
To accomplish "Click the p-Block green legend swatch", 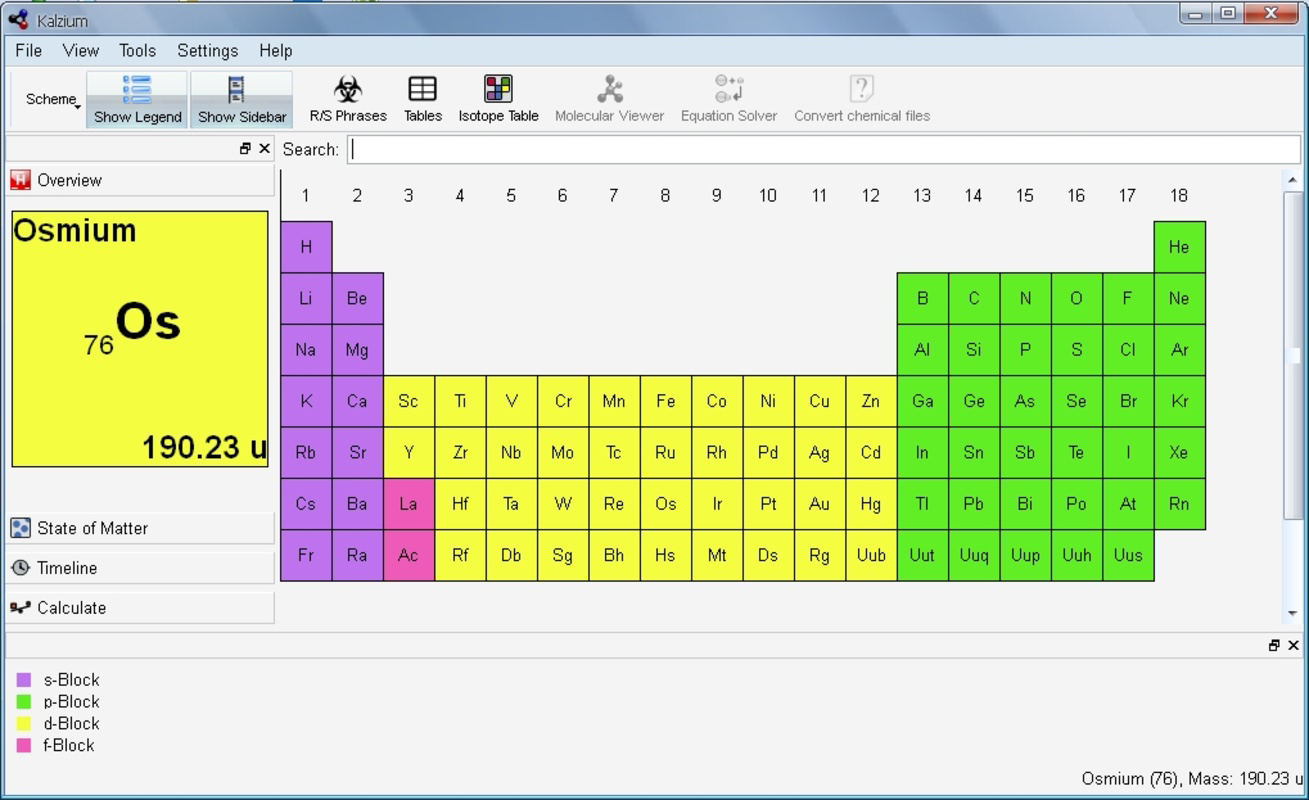I will (24, 702).
